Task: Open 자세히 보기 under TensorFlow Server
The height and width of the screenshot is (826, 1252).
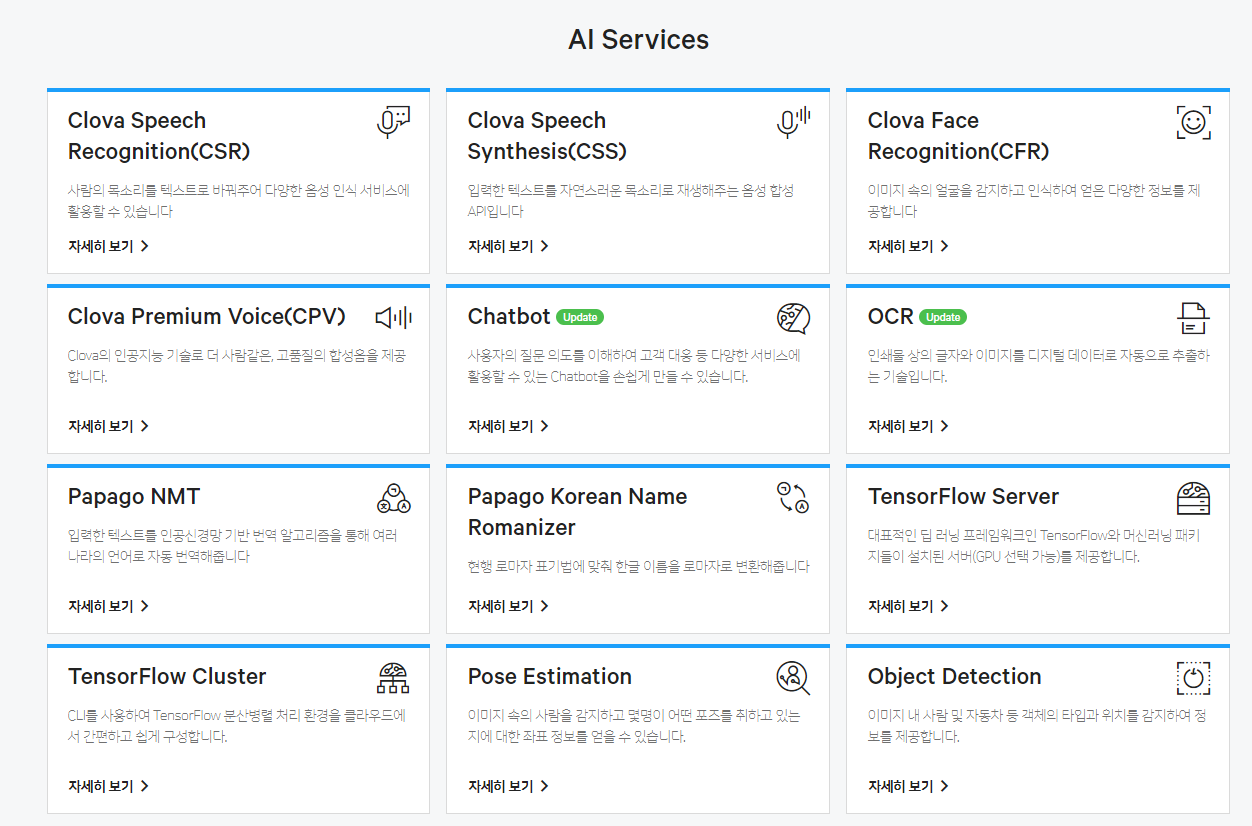Action: point(908,606)
